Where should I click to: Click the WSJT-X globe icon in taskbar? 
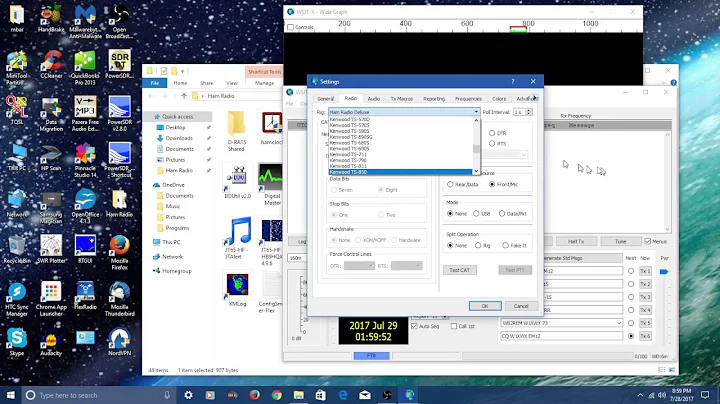tap(409, 395)
